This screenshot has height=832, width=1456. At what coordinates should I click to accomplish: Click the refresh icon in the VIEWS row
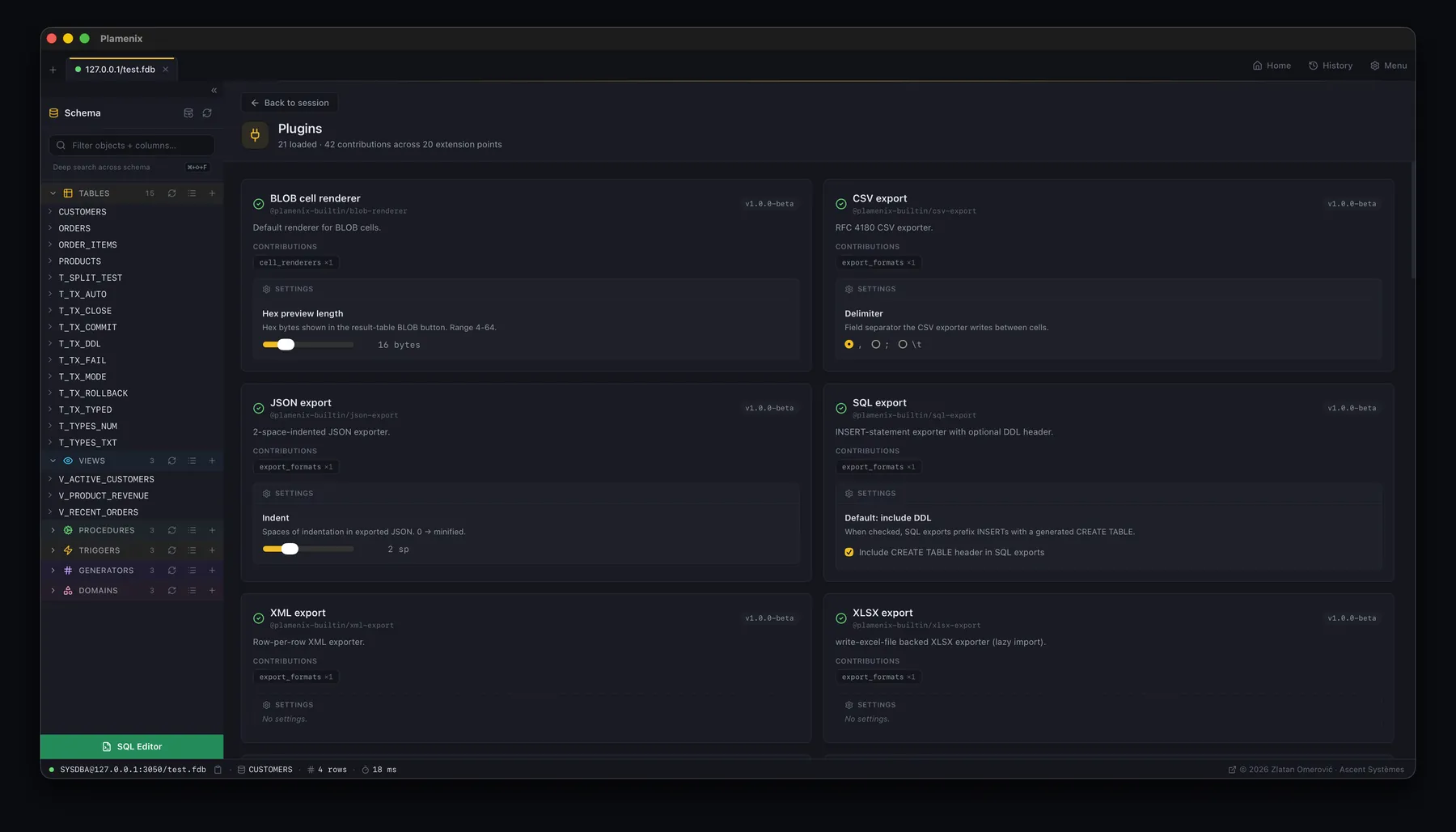(x=171, y=461)
